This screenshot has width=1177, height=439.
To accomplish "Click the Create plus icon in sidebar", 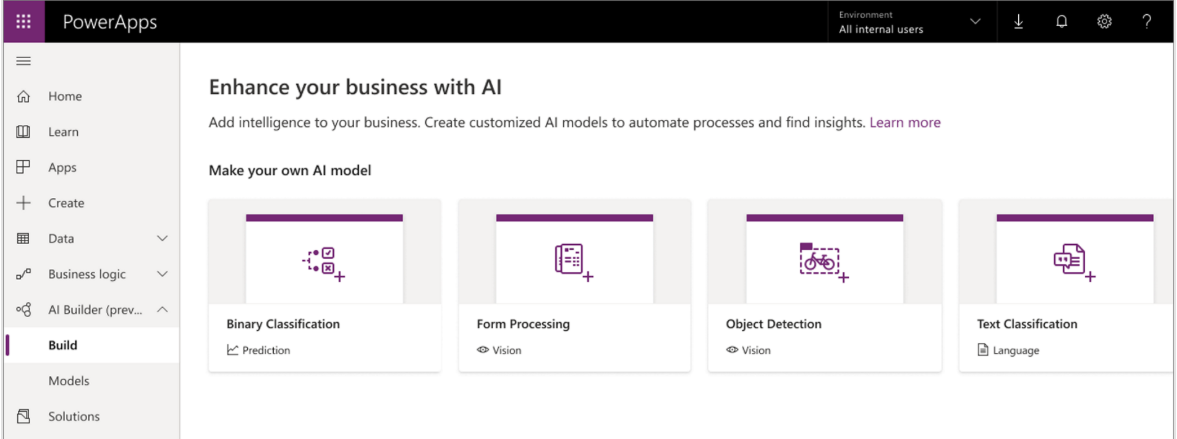I will [23, 203].
